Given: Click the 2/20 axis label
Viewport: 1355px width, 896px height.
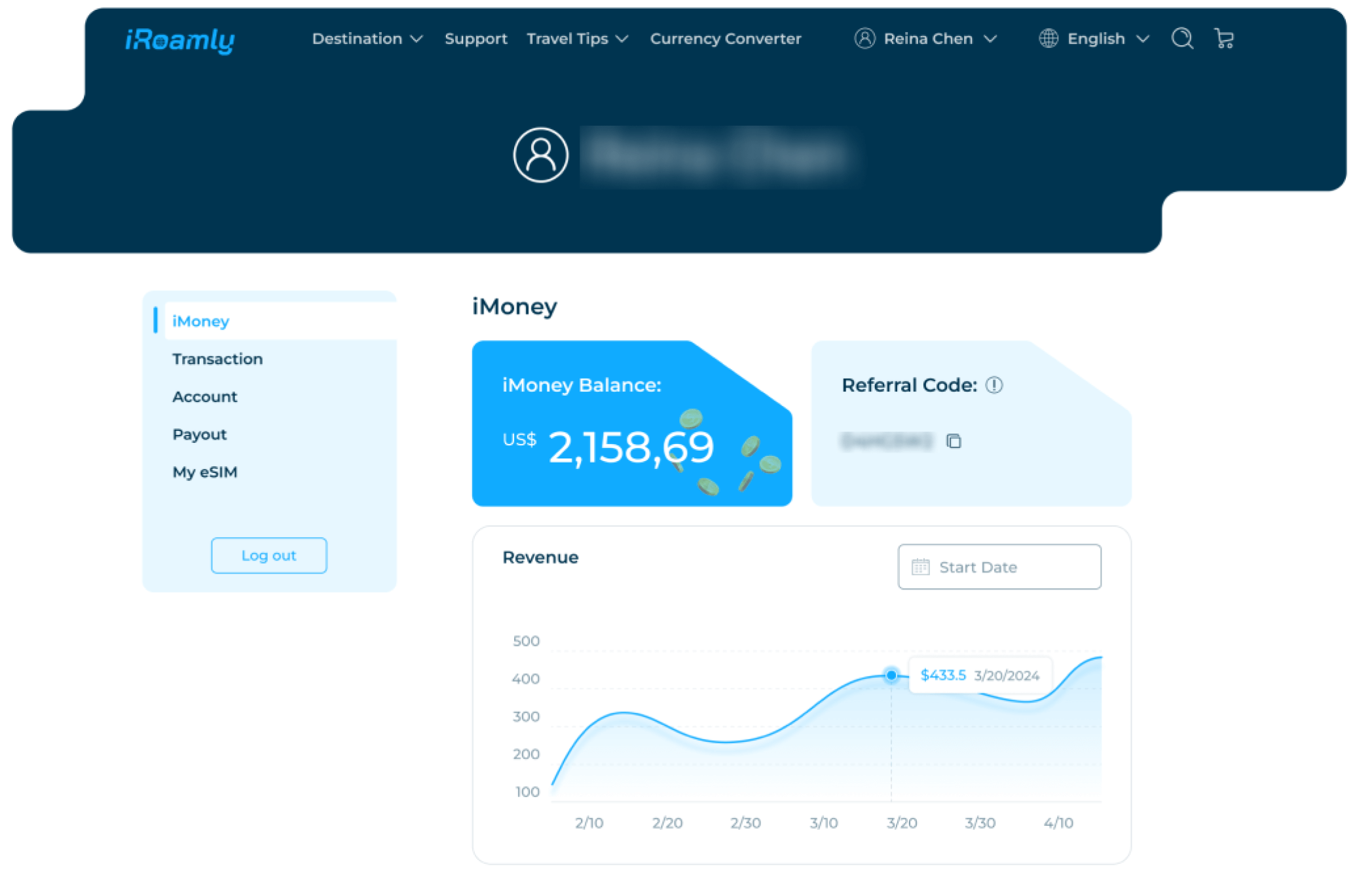Looking at the screenshot, I should [667, 823].
